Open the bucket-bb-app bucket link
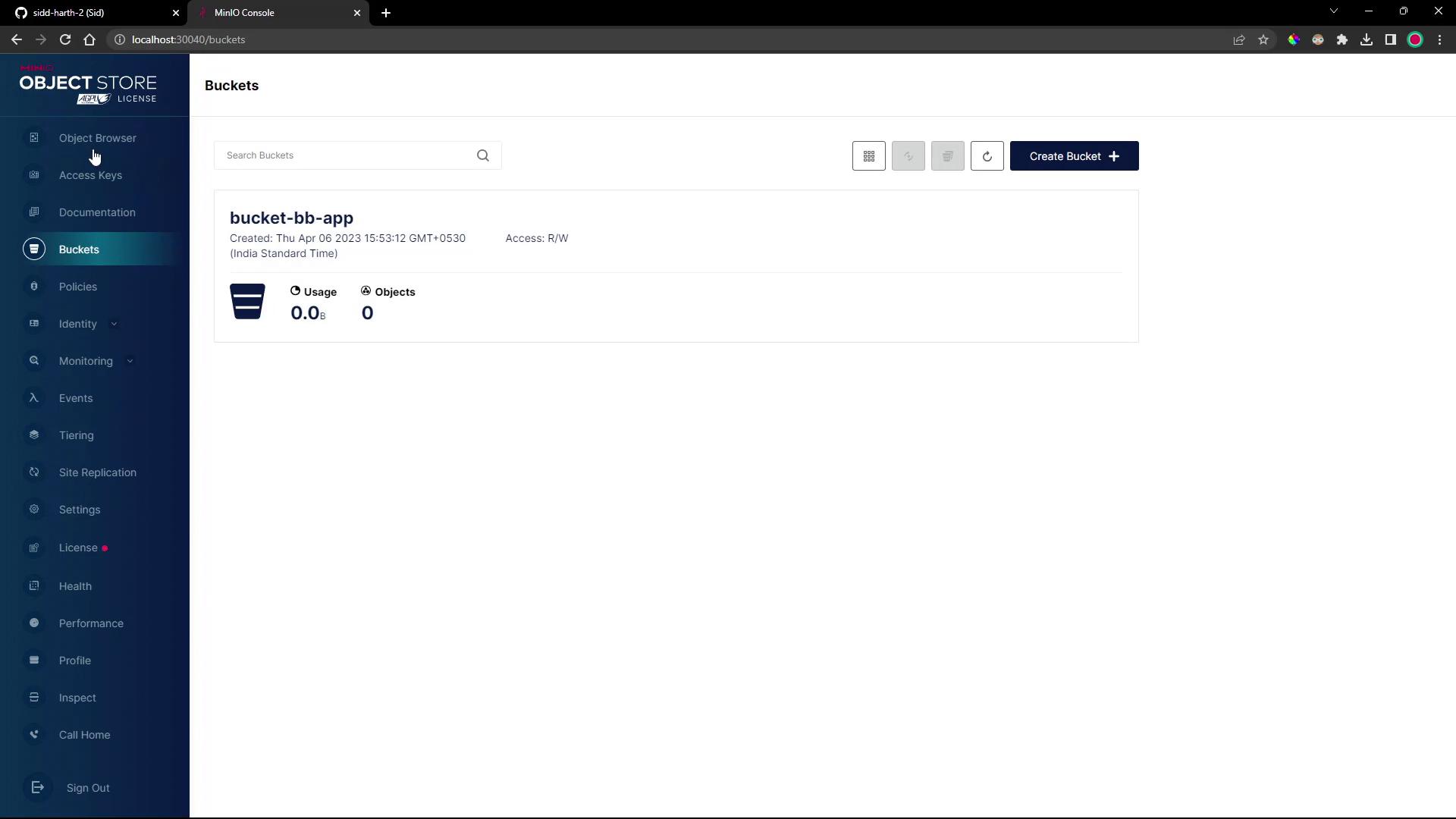 [291, 218]
